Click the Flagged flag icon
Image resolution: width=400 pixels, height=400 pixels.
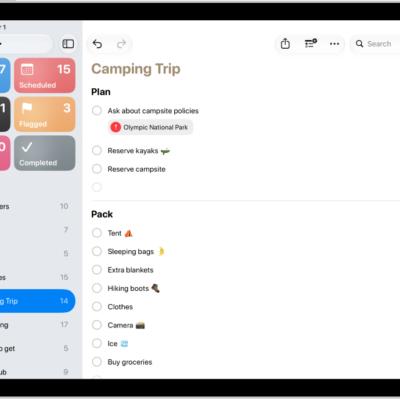pyautogui.click(x=27, y=108)
